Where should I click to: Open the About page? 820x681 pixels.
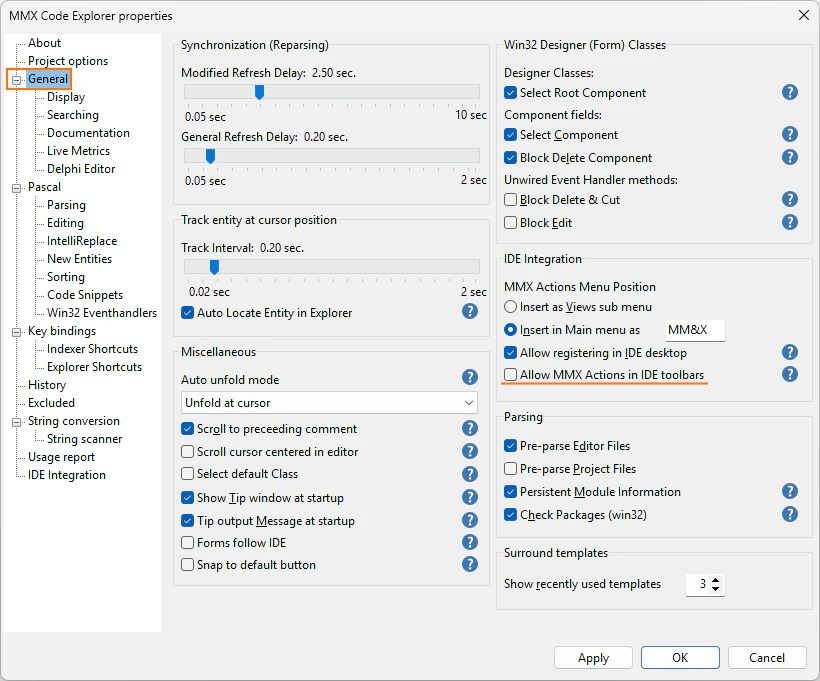(44, 43)
